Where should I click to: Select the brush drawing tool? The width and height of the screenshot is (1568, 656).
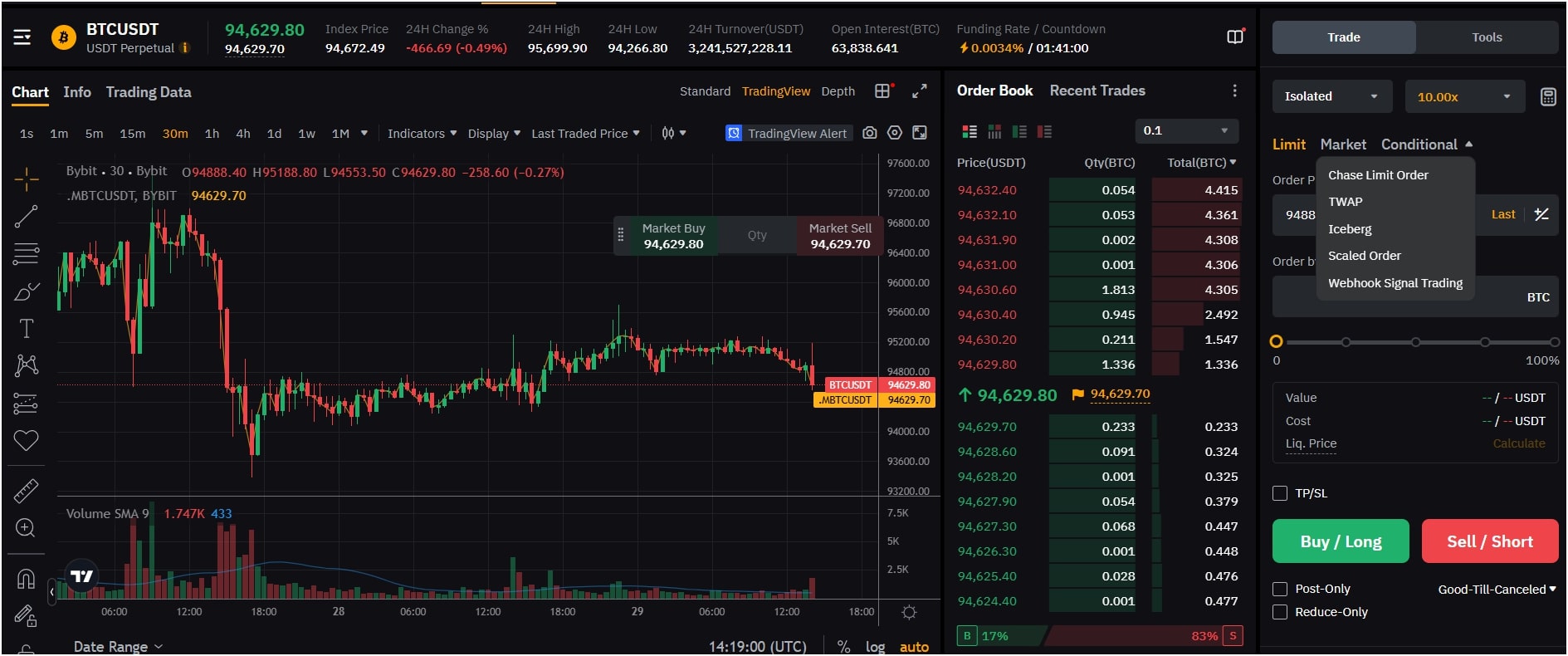point(26,292)
